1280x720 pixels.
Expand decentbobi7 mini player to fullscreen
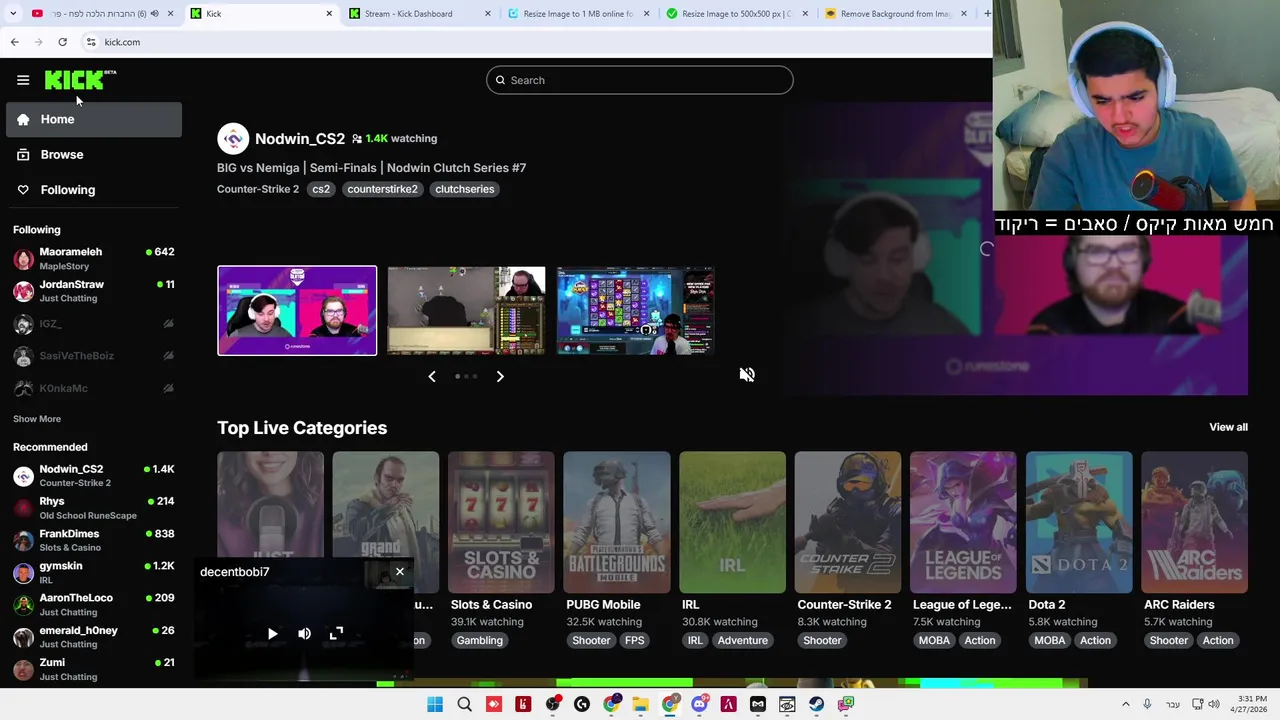tap(336, 634)
